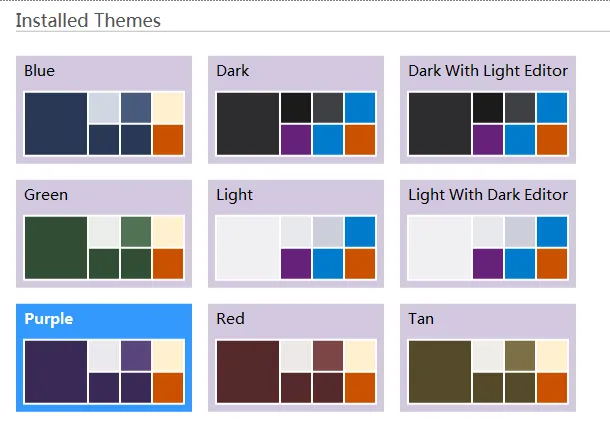Pick the Light With Dark Editor label
The height and width of the screenshot is (442, 610).
coord(488,195)
